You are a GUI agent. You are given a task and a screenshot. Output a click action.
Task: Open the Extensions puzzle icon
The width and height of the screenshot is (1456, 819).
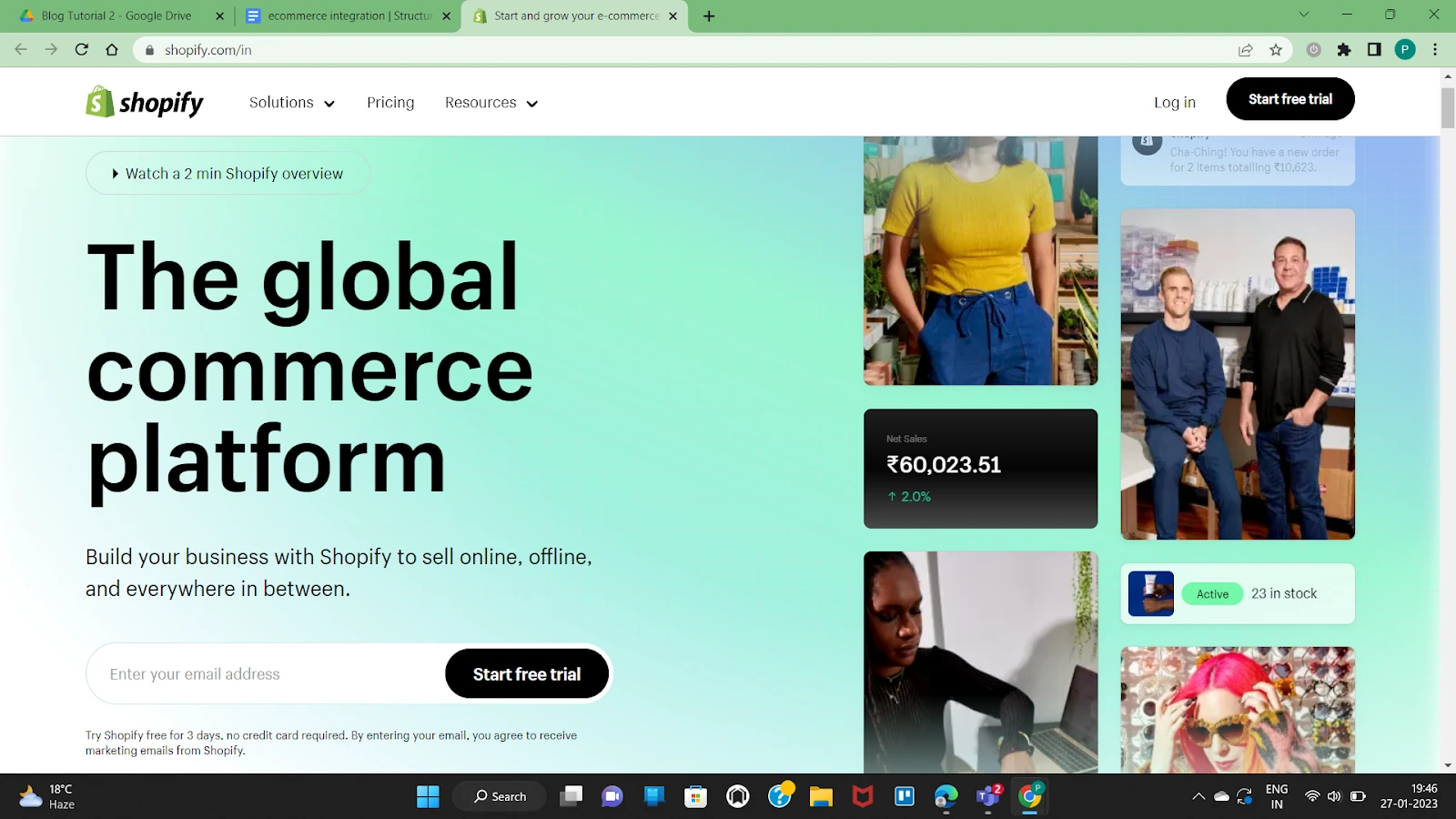[x=1344, y=50]
